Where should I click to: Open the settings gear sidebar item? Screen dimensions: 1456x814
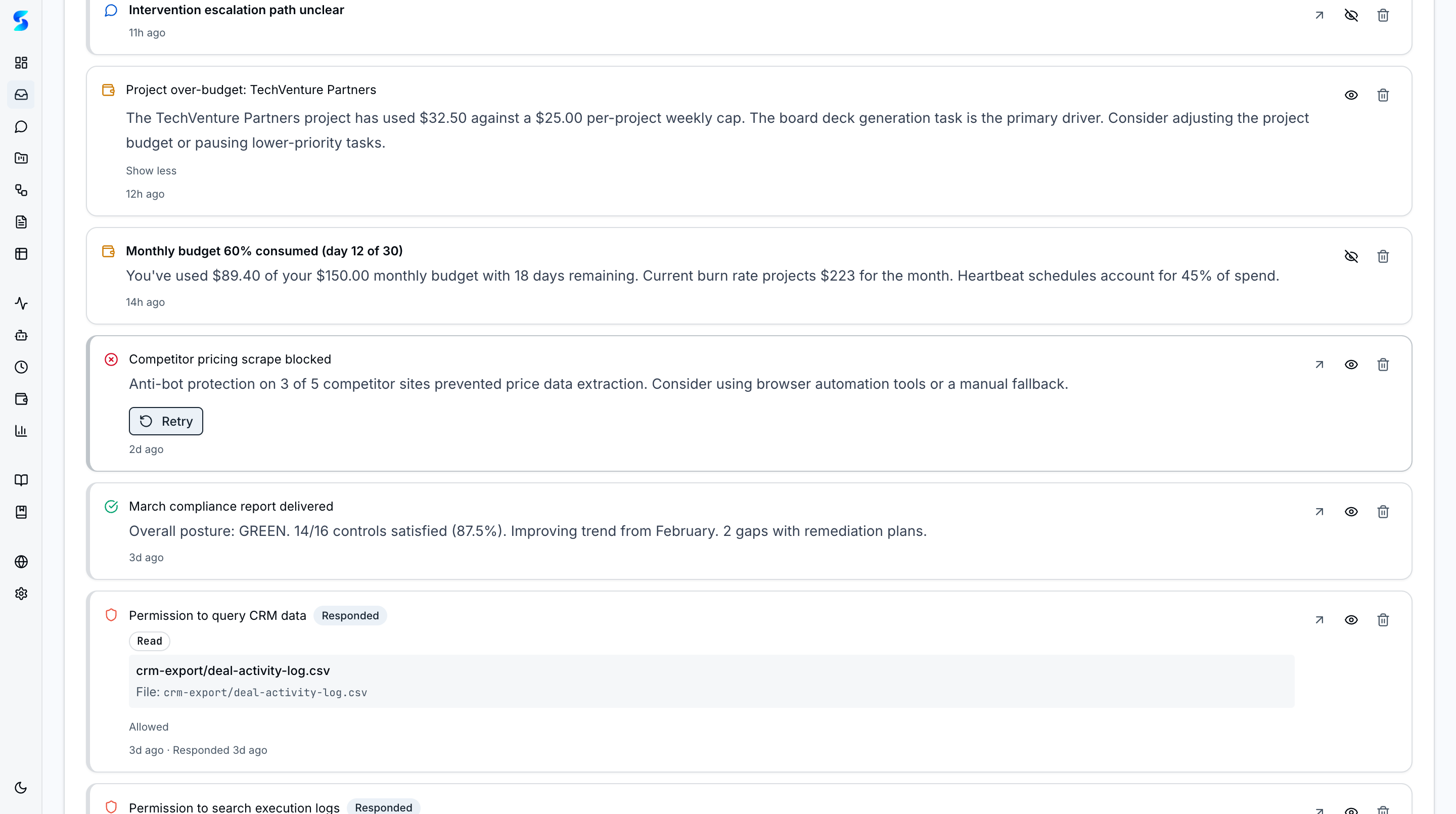point(21,594)
